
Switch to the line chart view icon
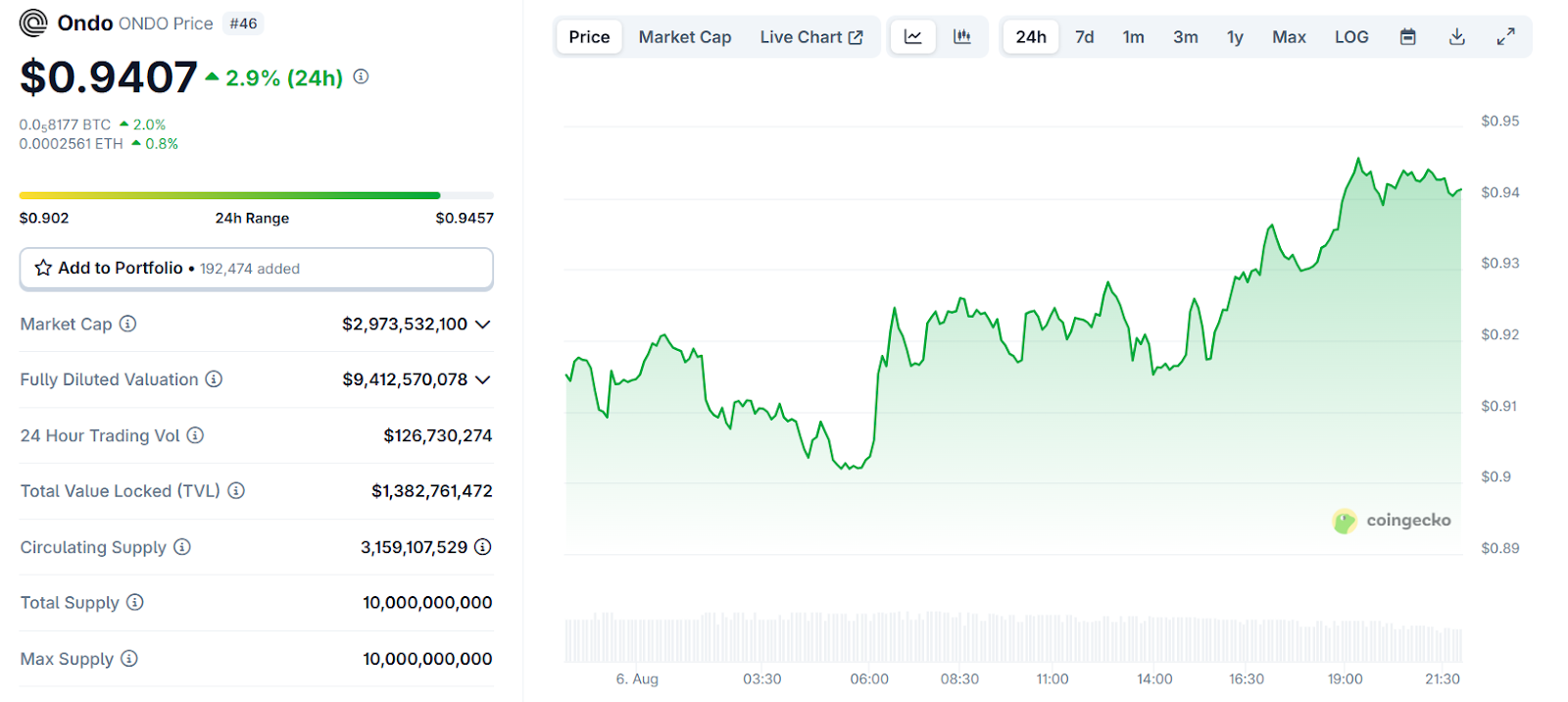point(912,37)
